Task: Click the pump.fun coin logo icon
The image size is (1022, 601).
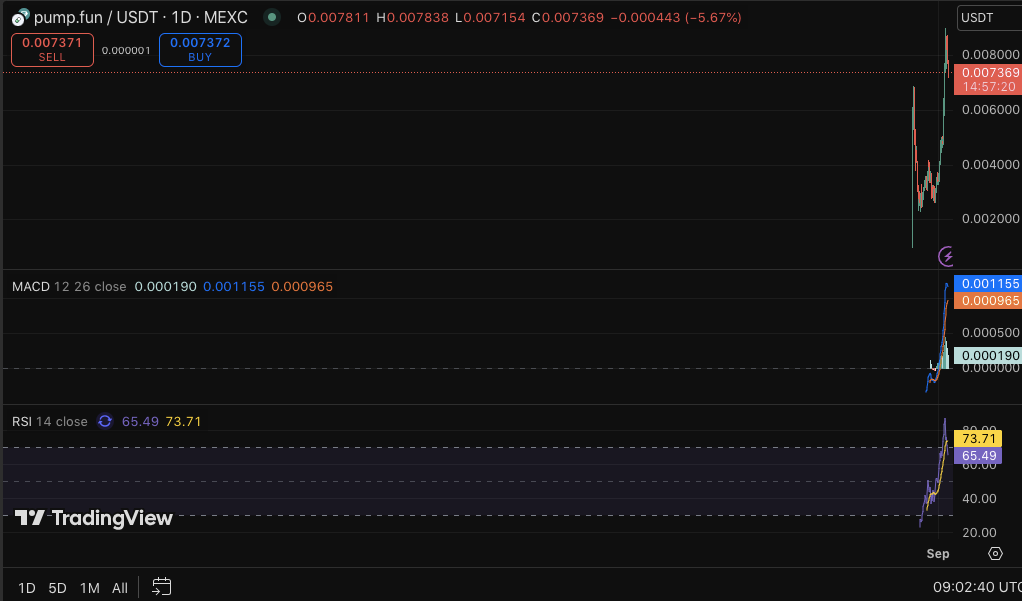Action: coord(21,17)
